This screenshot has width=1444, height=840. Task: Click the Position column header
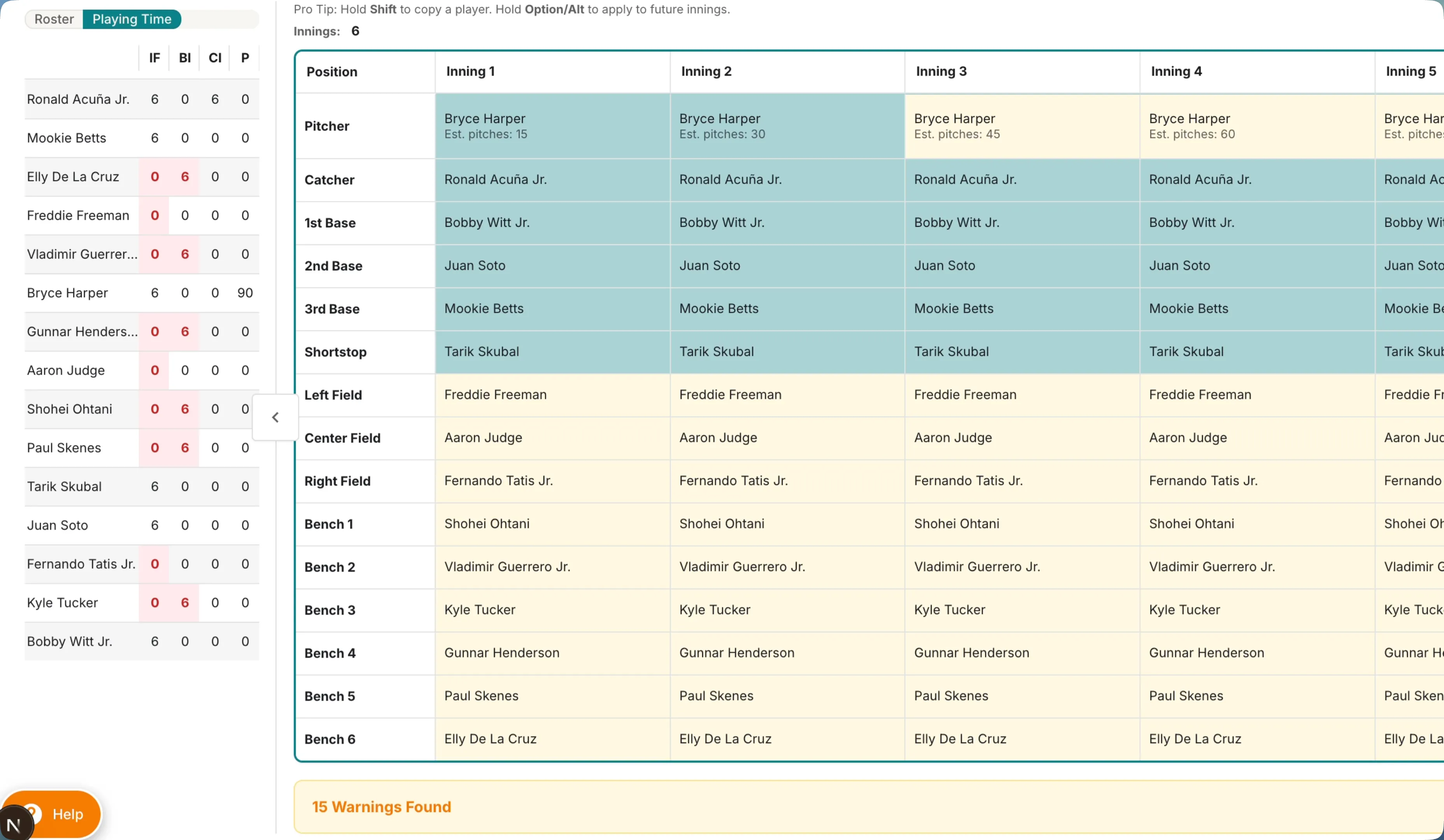pos(366,72)
